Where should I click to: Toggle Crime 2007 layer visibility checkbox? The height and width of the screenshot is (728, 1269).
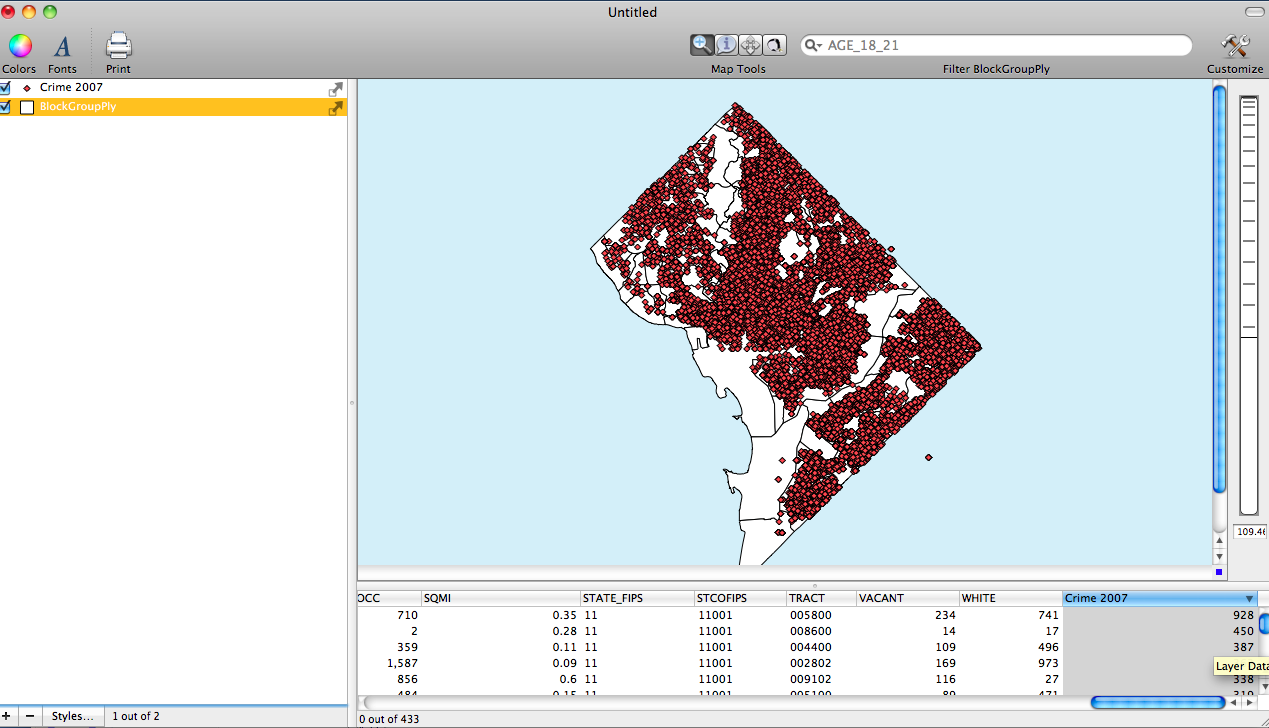point(5,88)
